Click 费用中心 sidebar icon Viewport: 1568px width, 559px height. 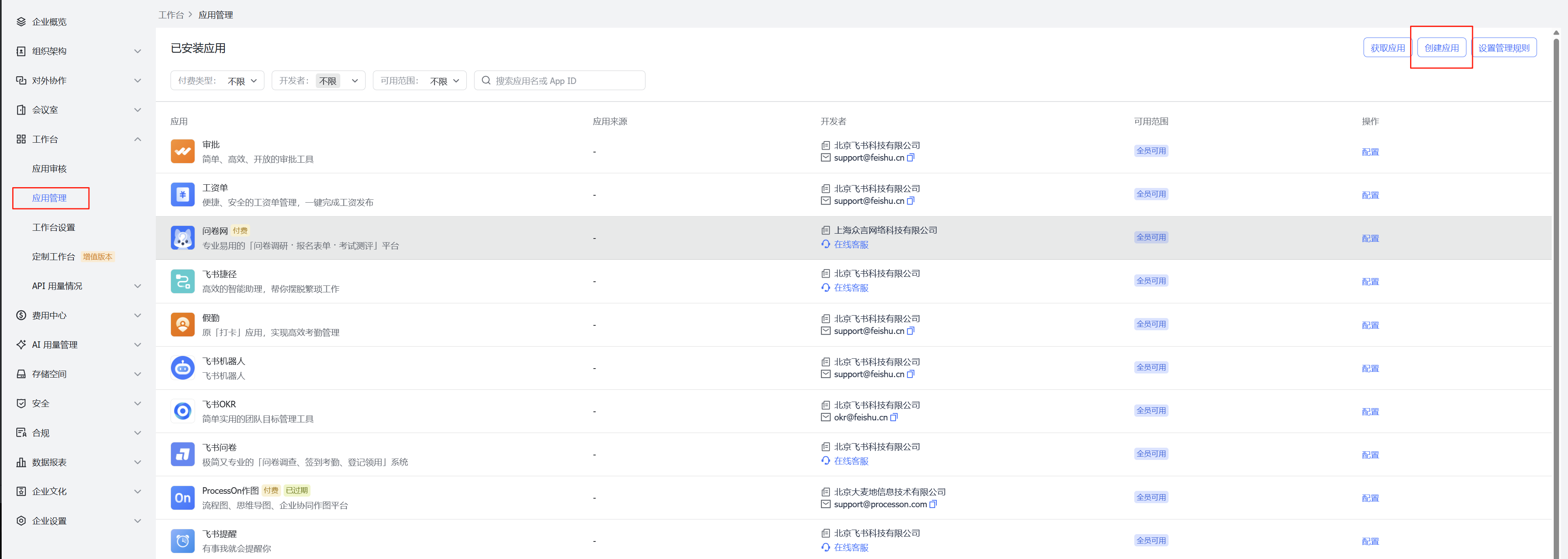(21, 315)
